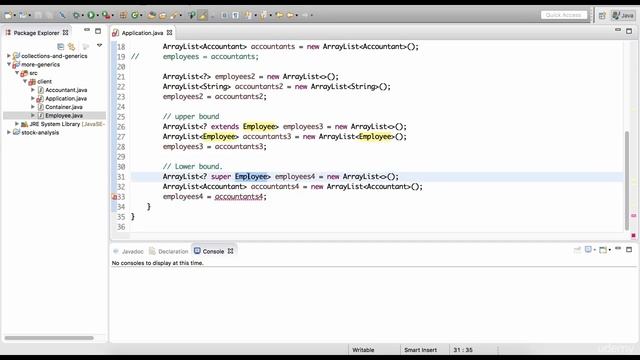
Task: Click the Display Selected Console icon
Action: [x=588, y=249]
